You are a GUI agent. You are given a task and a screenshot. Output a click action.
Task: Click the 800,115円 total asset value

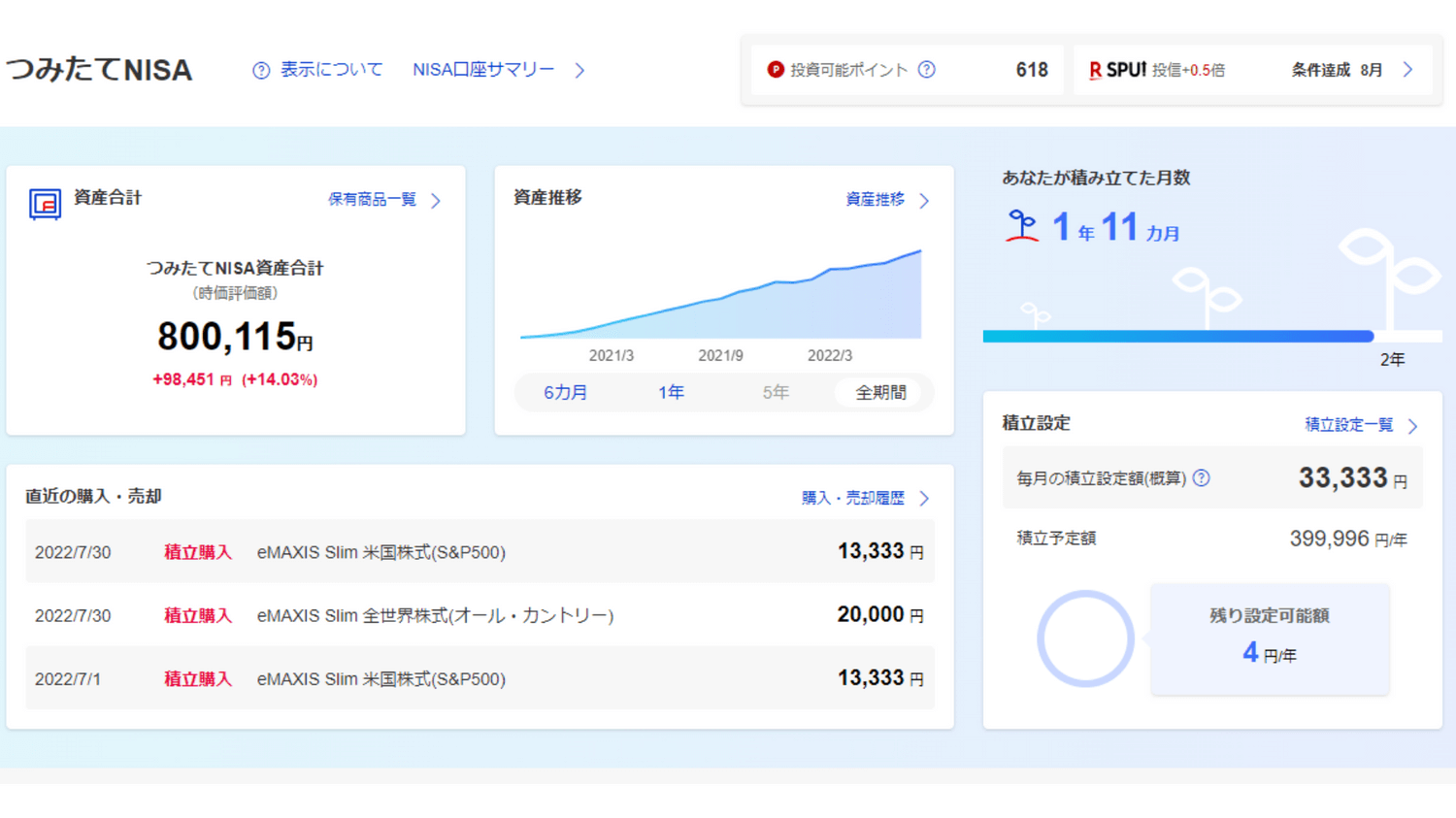pos(235,338)
